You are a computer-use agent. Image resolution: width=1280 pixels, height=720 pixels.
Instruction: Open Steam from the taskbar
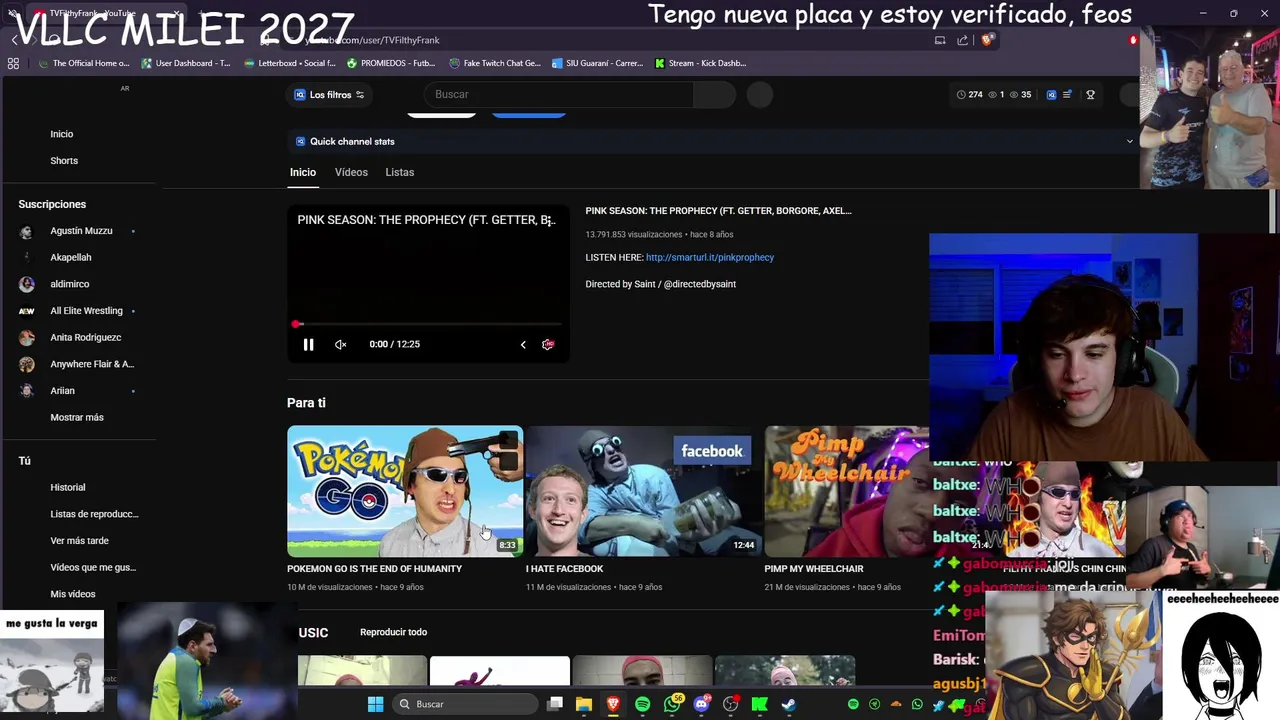tap(789, 704)
